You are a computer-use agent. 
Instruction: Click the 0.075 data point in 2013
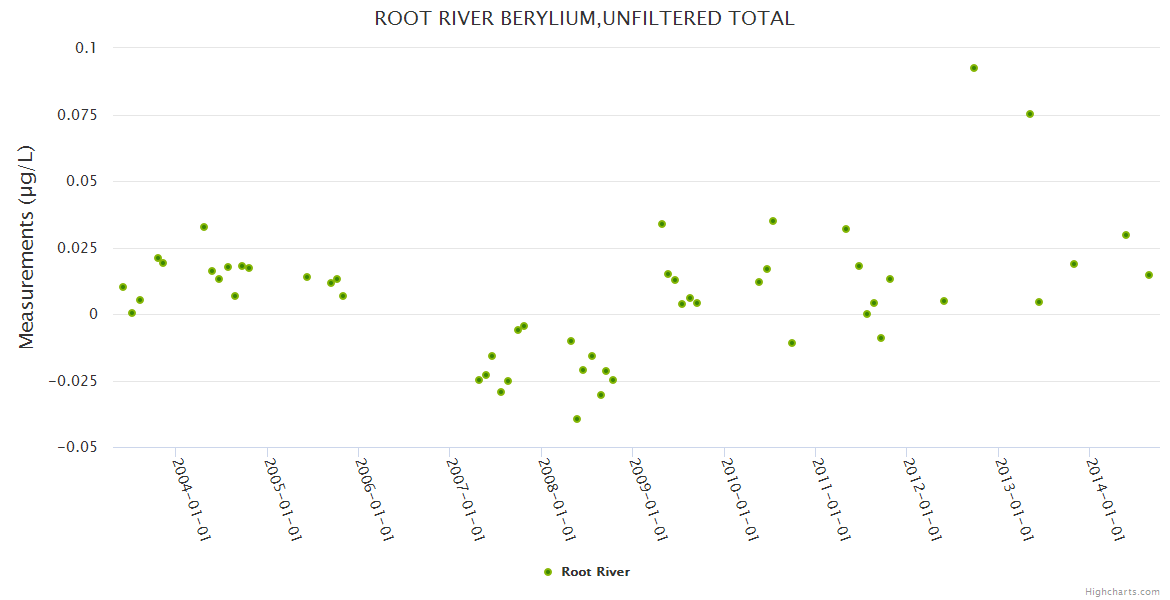click(x=1030, y=114)
